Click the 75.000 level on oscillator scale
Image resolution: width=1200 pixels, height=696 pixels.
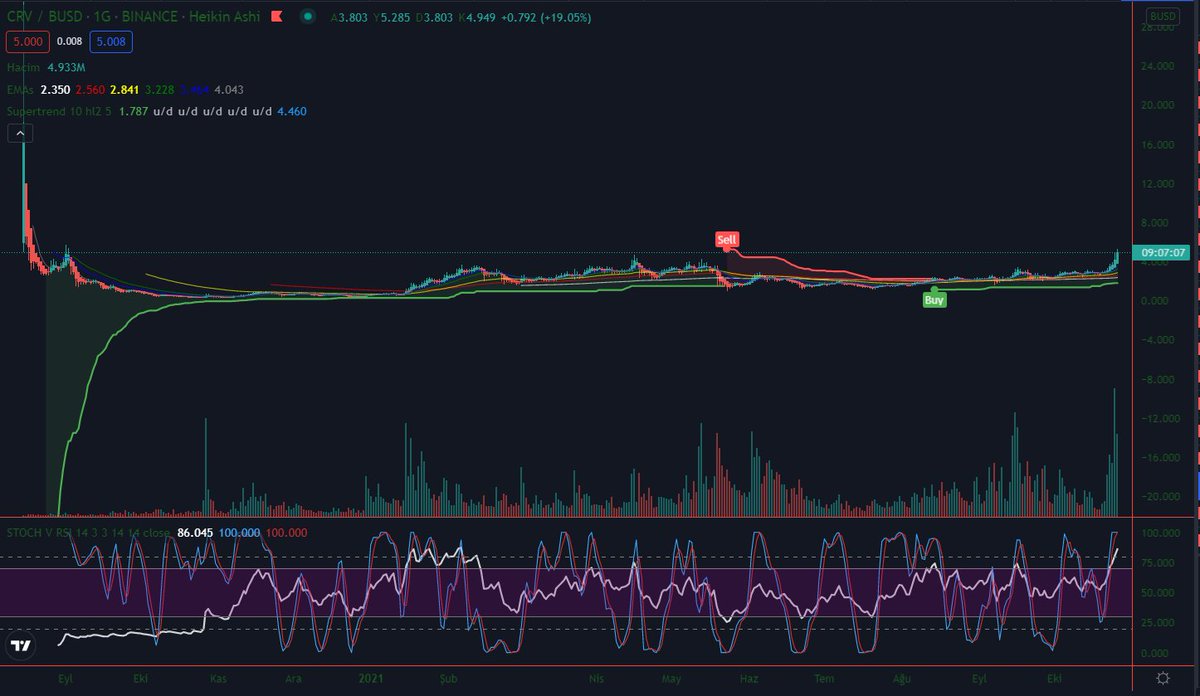1157,563
